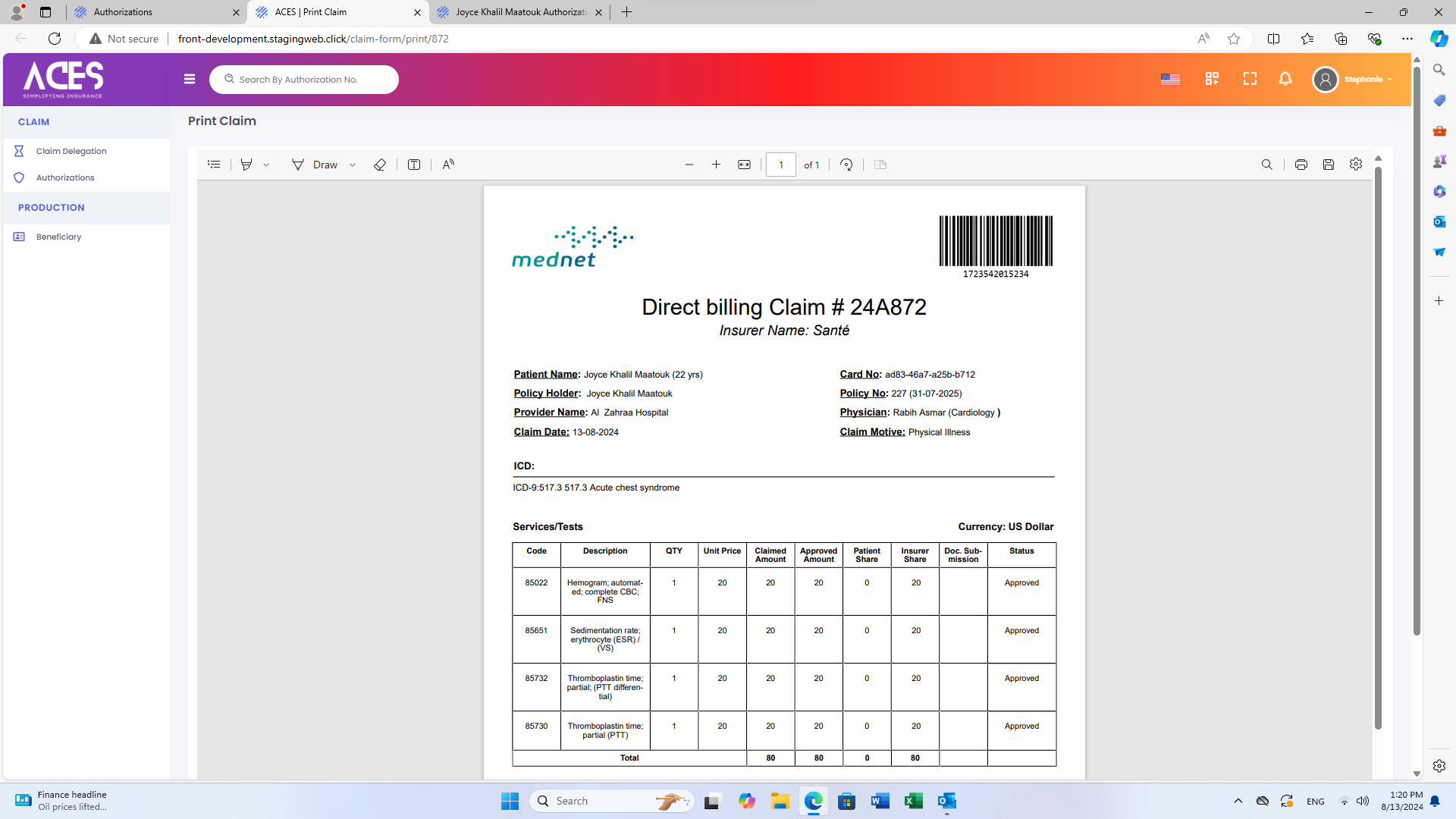The height and width of the screenshot is (819, 1456).
Task: Expand the Draw tool options dropdown
Action: point(353,165)
